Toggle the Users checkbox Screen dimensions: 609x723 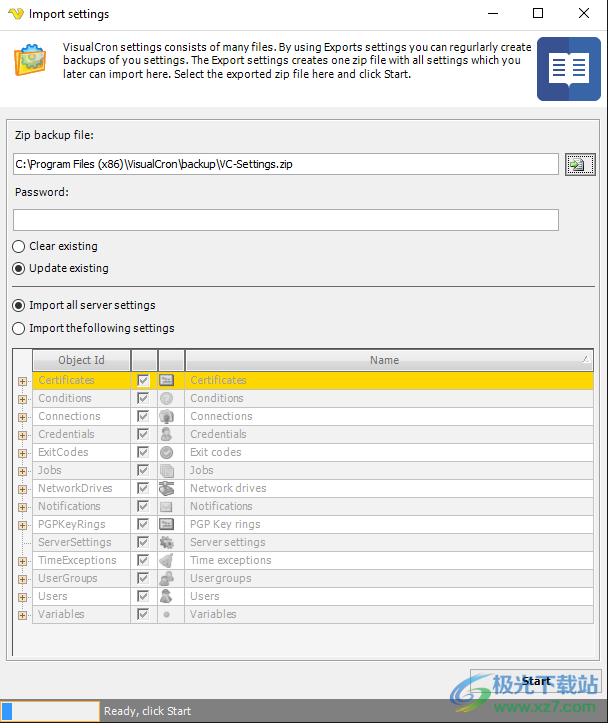click(143, 596)
